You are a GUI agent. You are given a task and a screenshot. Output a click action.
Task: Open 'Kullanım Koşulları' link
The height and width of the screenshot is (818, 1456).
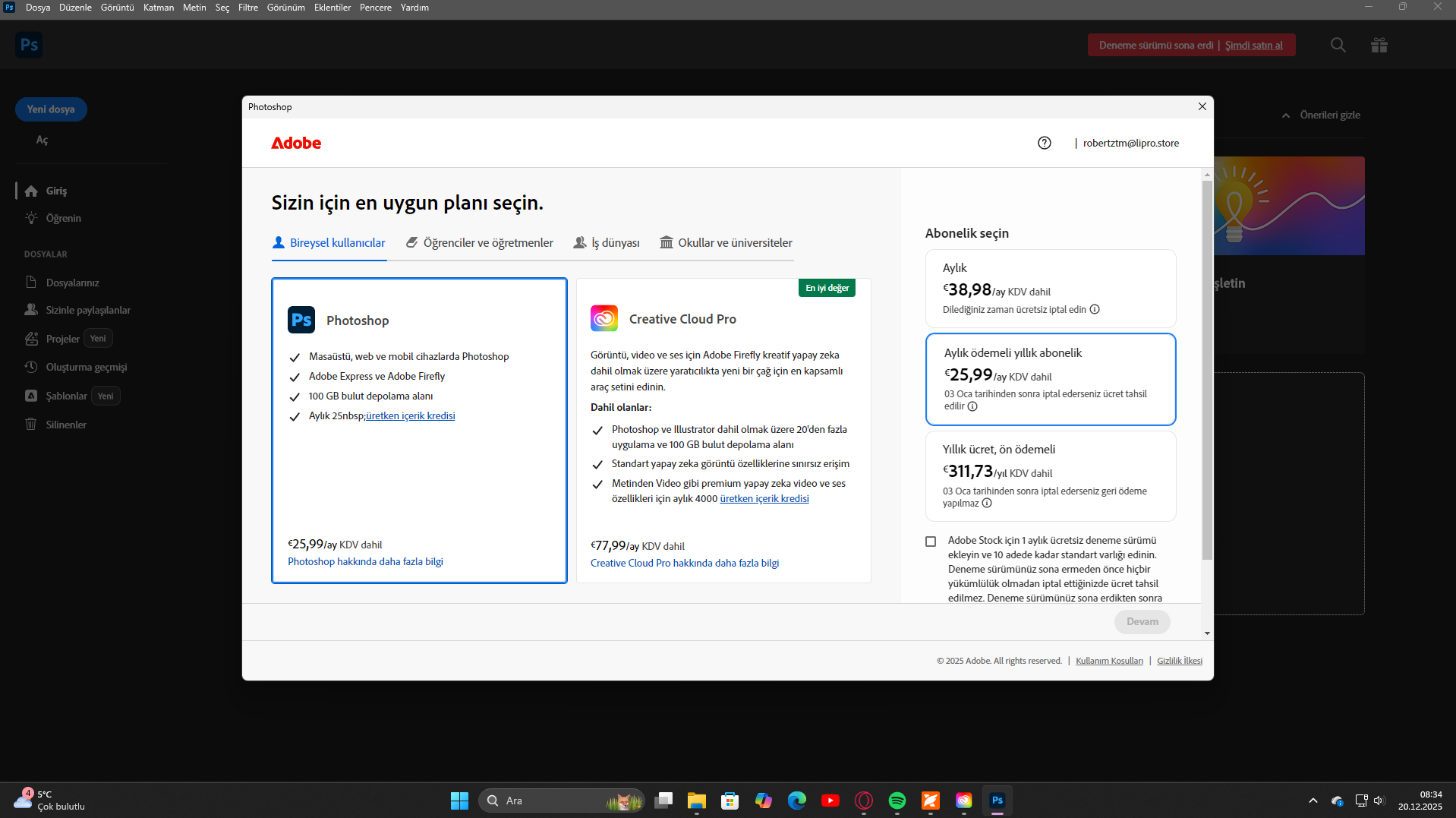click(1109, 661)
